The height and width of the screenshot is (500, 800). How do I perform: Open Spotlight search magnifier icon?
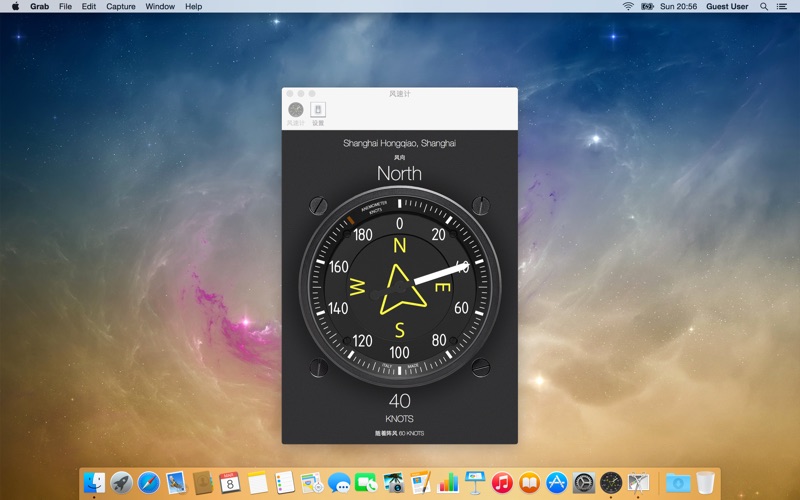click(x=764, y=6)
